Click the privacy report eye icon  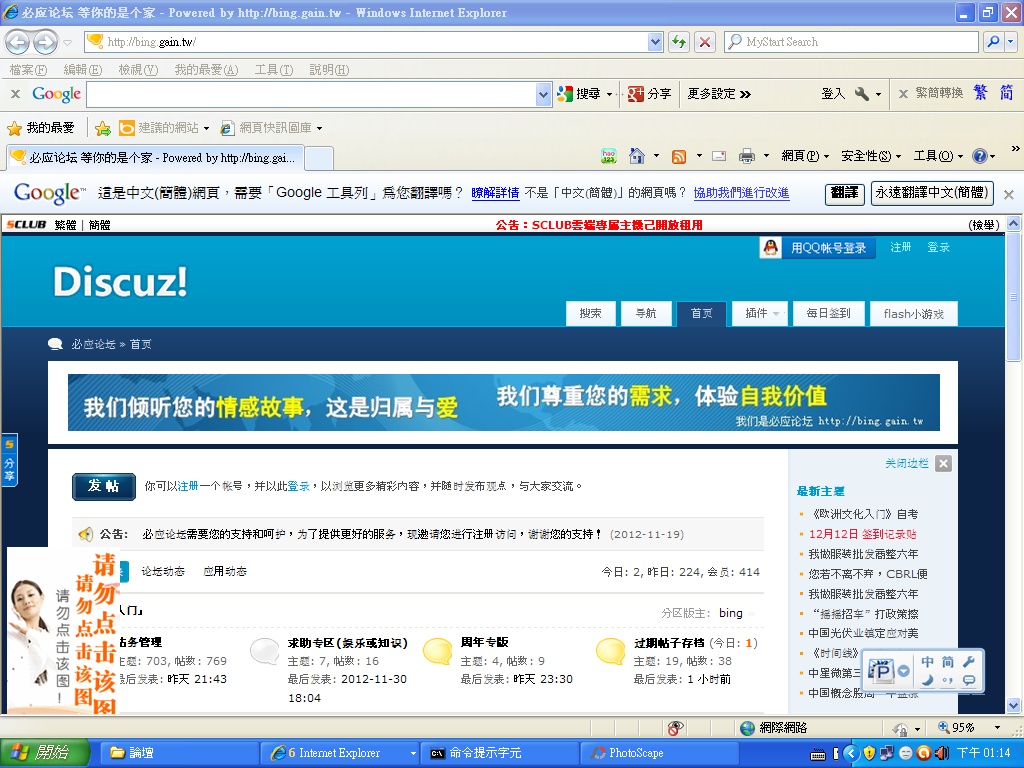tap(675, 728)
